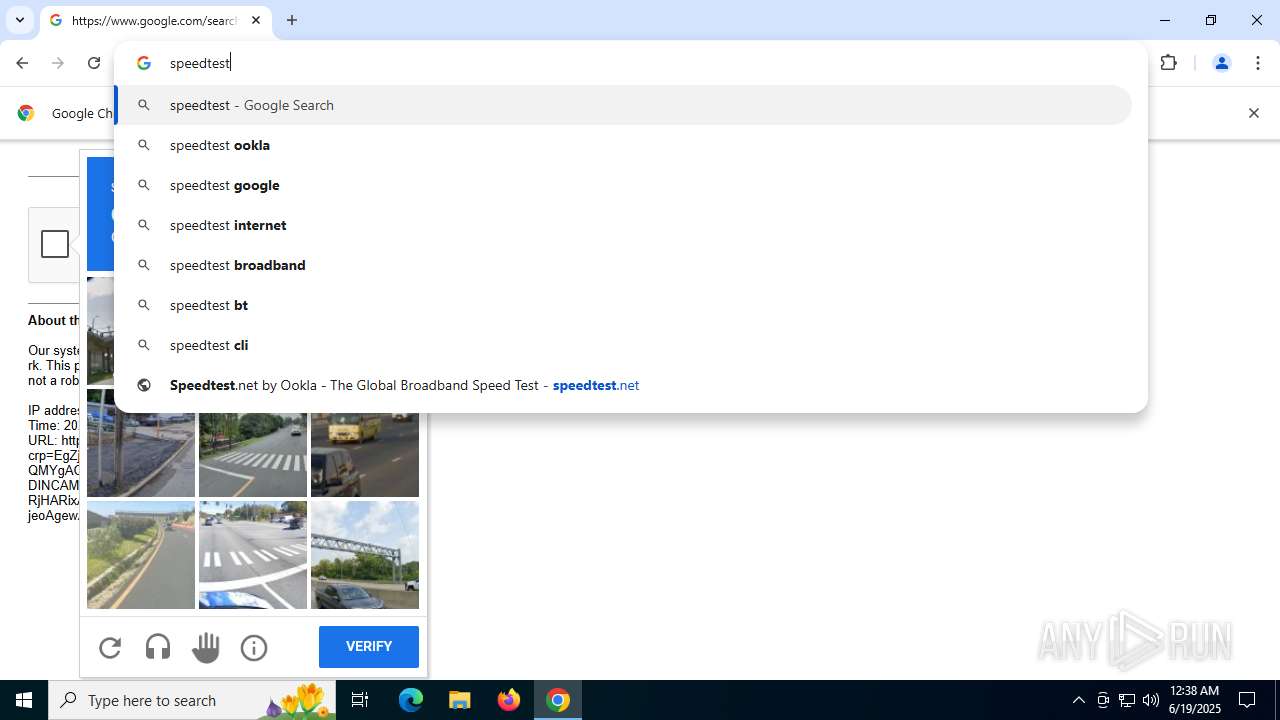The image size is (1280, 720).
Task: Select captcha tile with highway gantry
Action: coord(365,555)
